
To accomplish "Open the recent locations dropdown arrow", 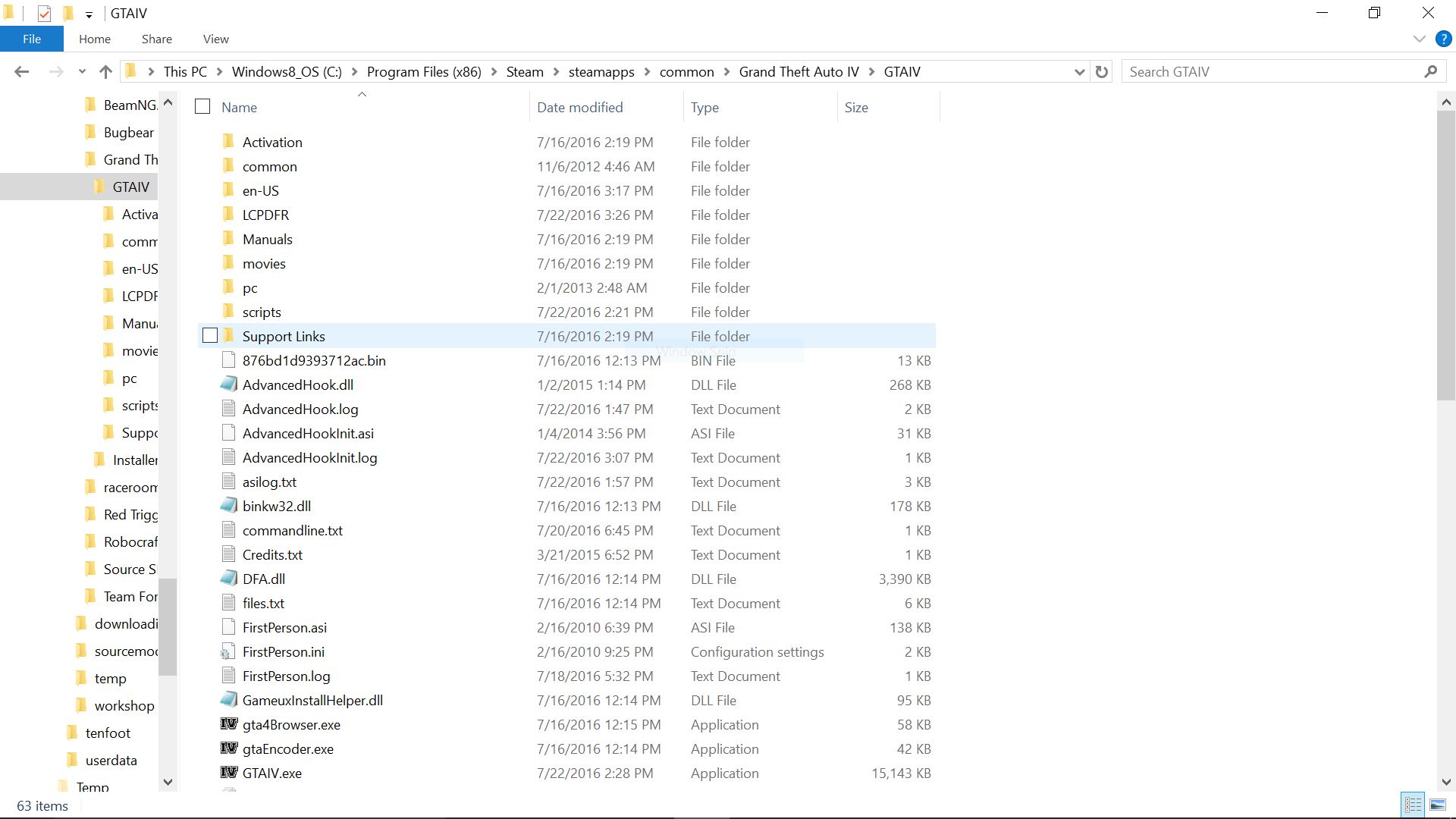I will coord(82,72).
